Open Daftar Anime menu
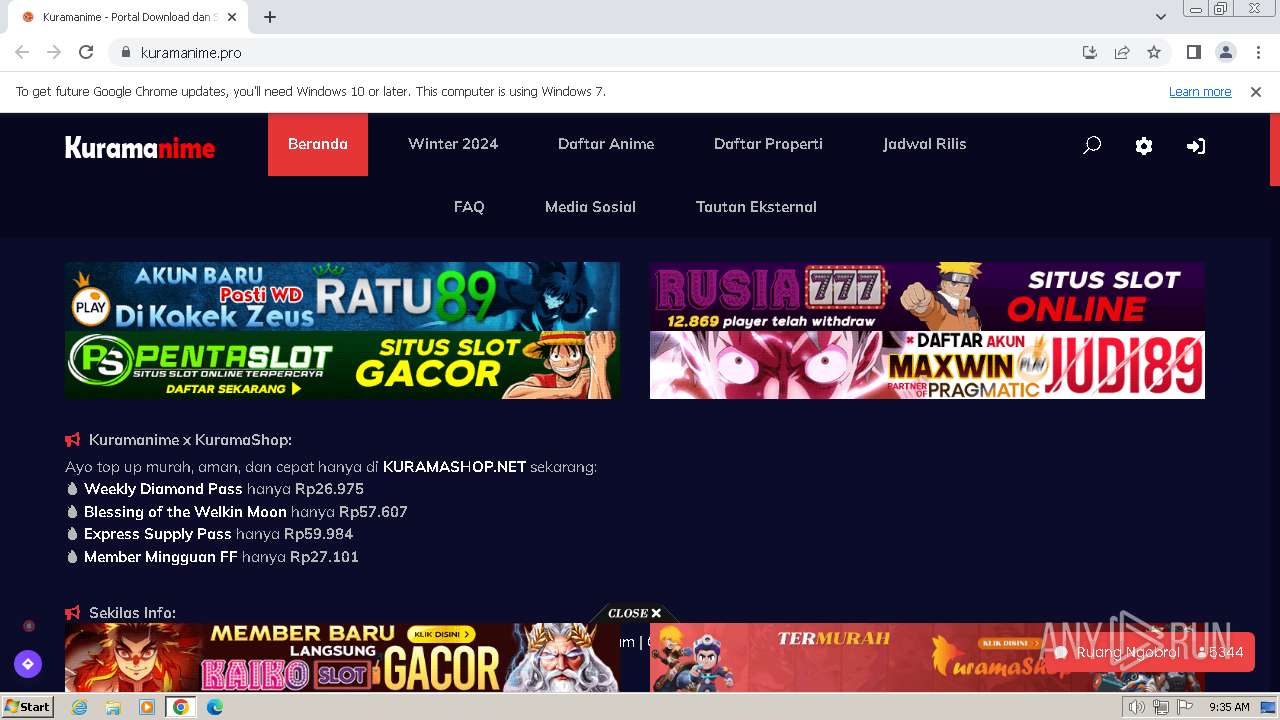Viewport: 1280px width, 720px height. pyautogui.click(x=606, y=144)
